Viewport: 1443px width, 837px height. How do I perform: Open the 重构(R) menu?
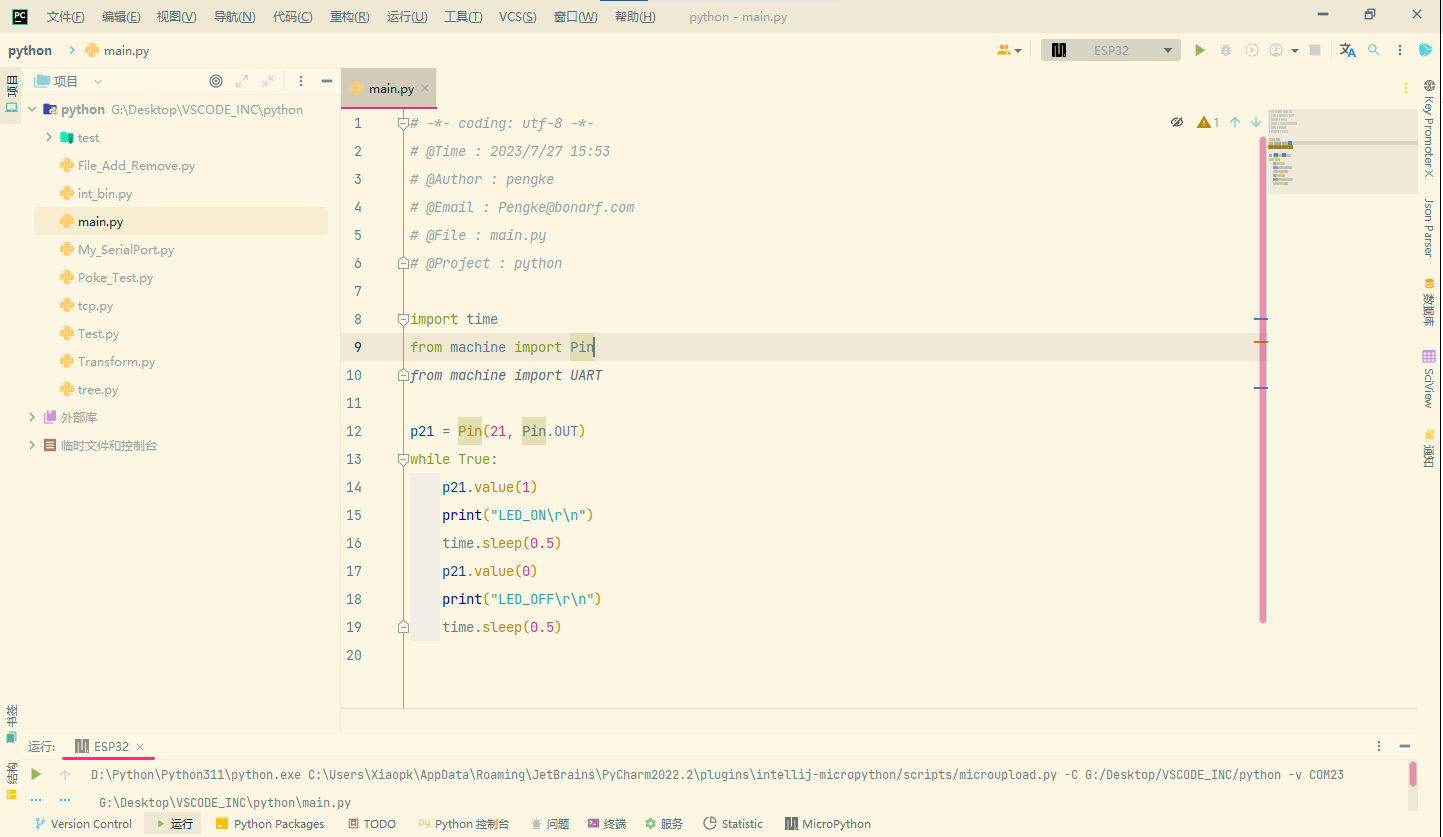(x=349, y=17)
